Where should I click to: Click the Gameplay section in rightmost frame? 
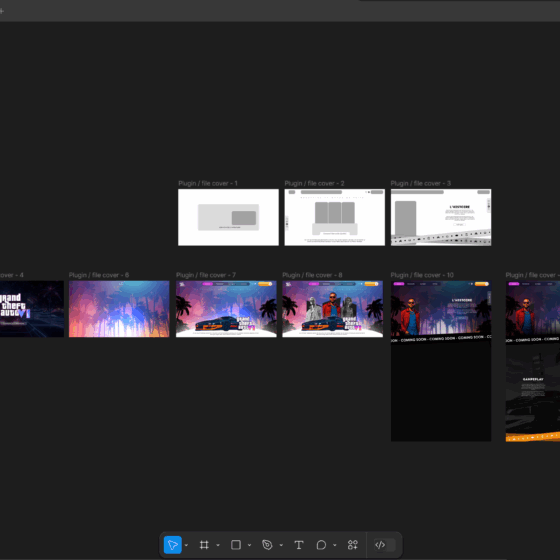pyautogui.click(x=533, y=389)
